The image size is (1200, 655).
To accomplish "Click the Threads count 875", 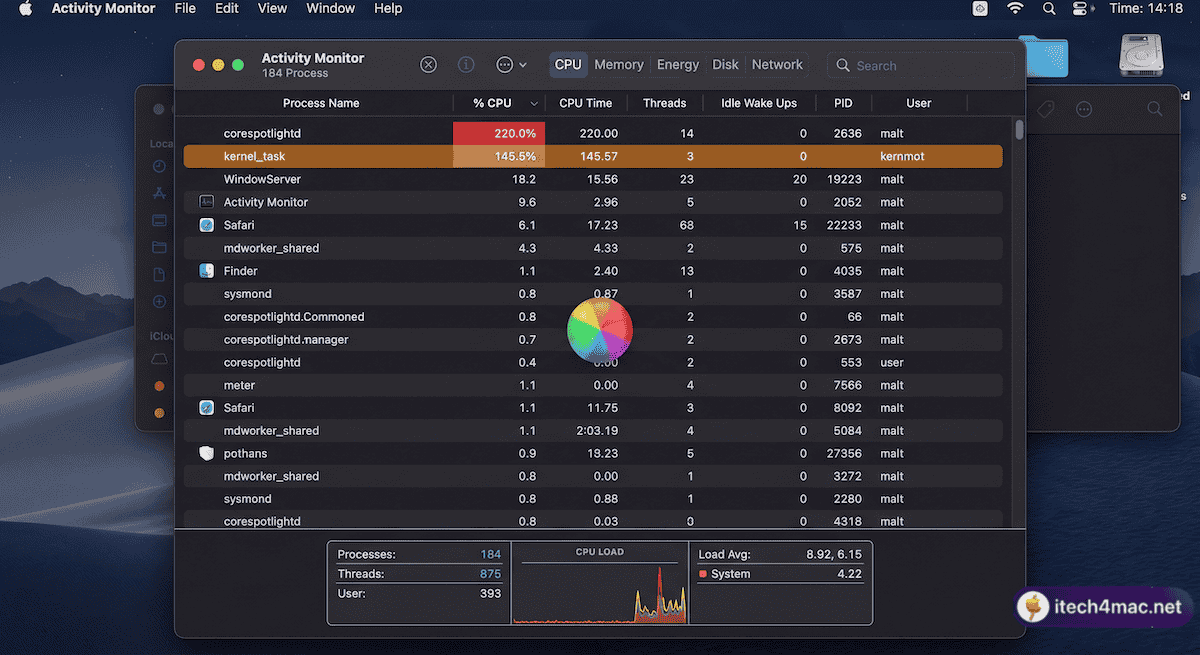I will point(490,574).
